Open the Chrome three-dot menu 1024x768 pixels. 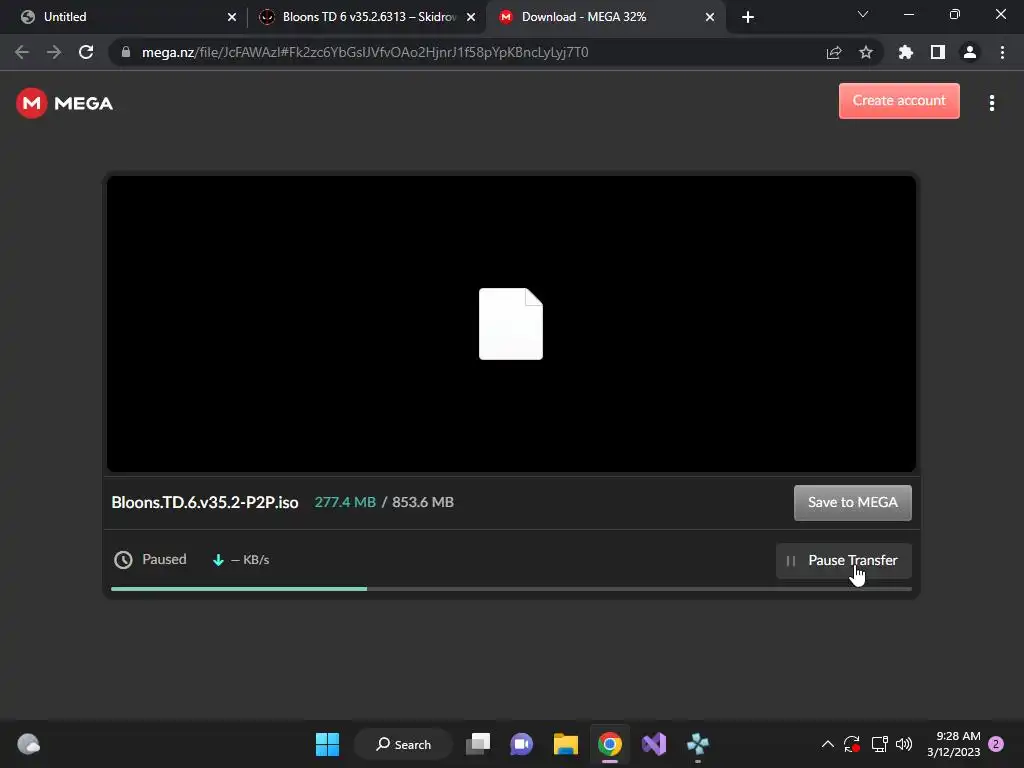pyautogui.click(x=1002, y=52)
